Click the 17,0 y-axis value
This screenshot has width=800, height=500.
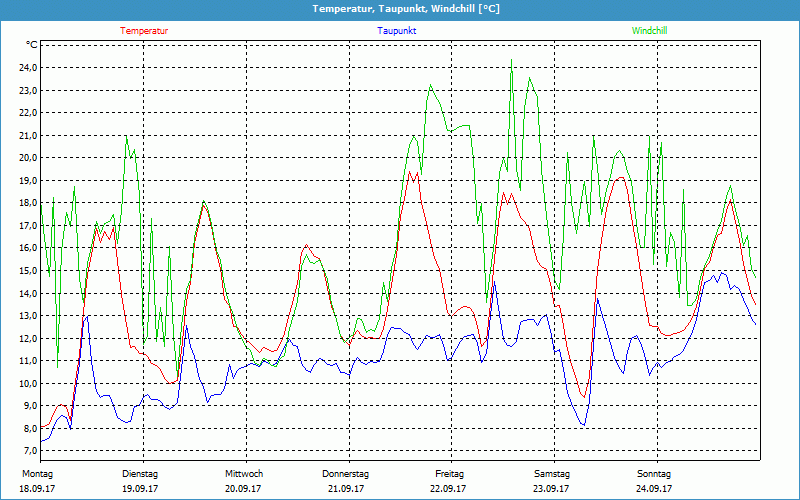coord(28,226)
